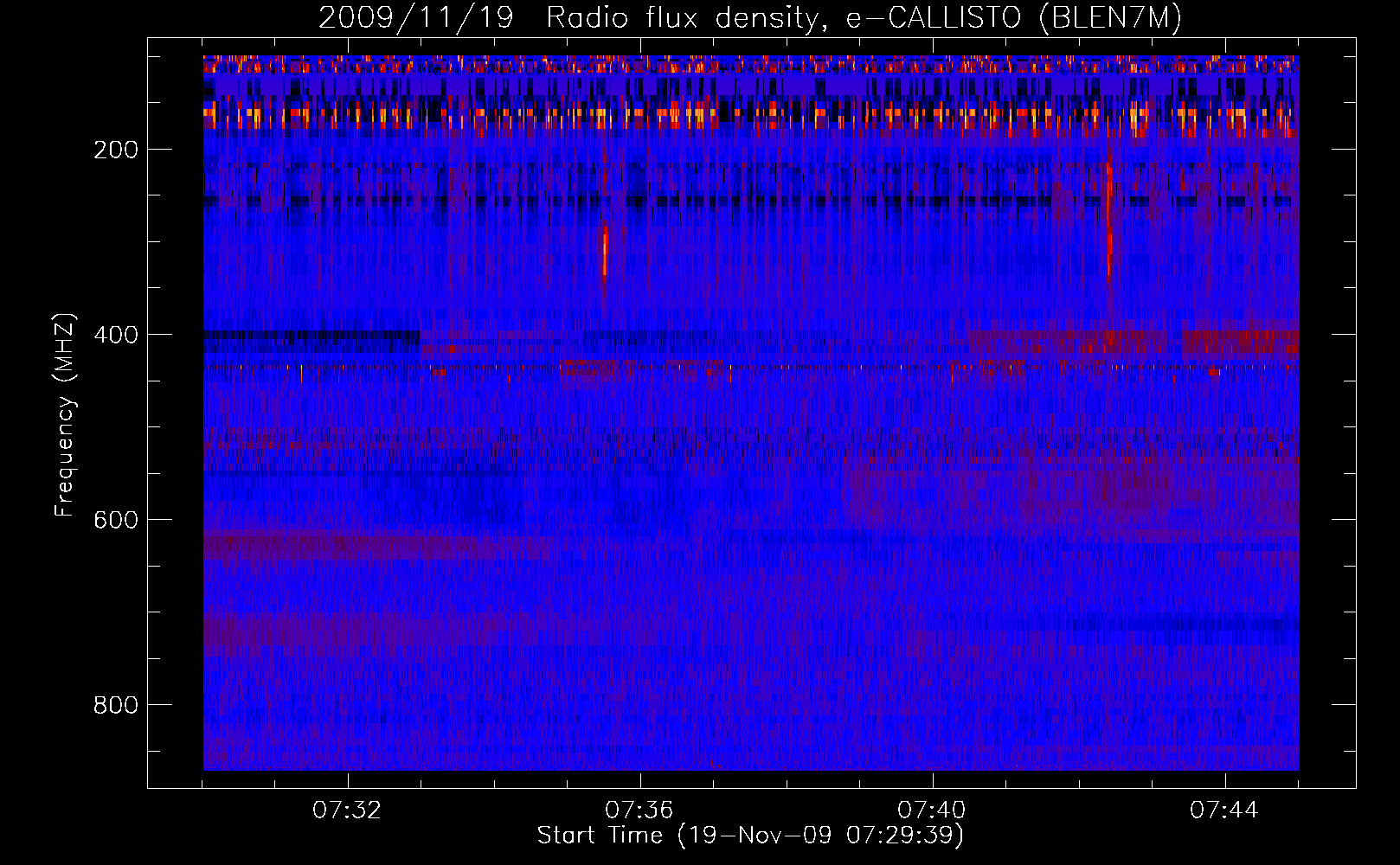Click the 400 frequency tick label
The width and height of the screenshot is (1400, 865).
(x=116, y=335)
